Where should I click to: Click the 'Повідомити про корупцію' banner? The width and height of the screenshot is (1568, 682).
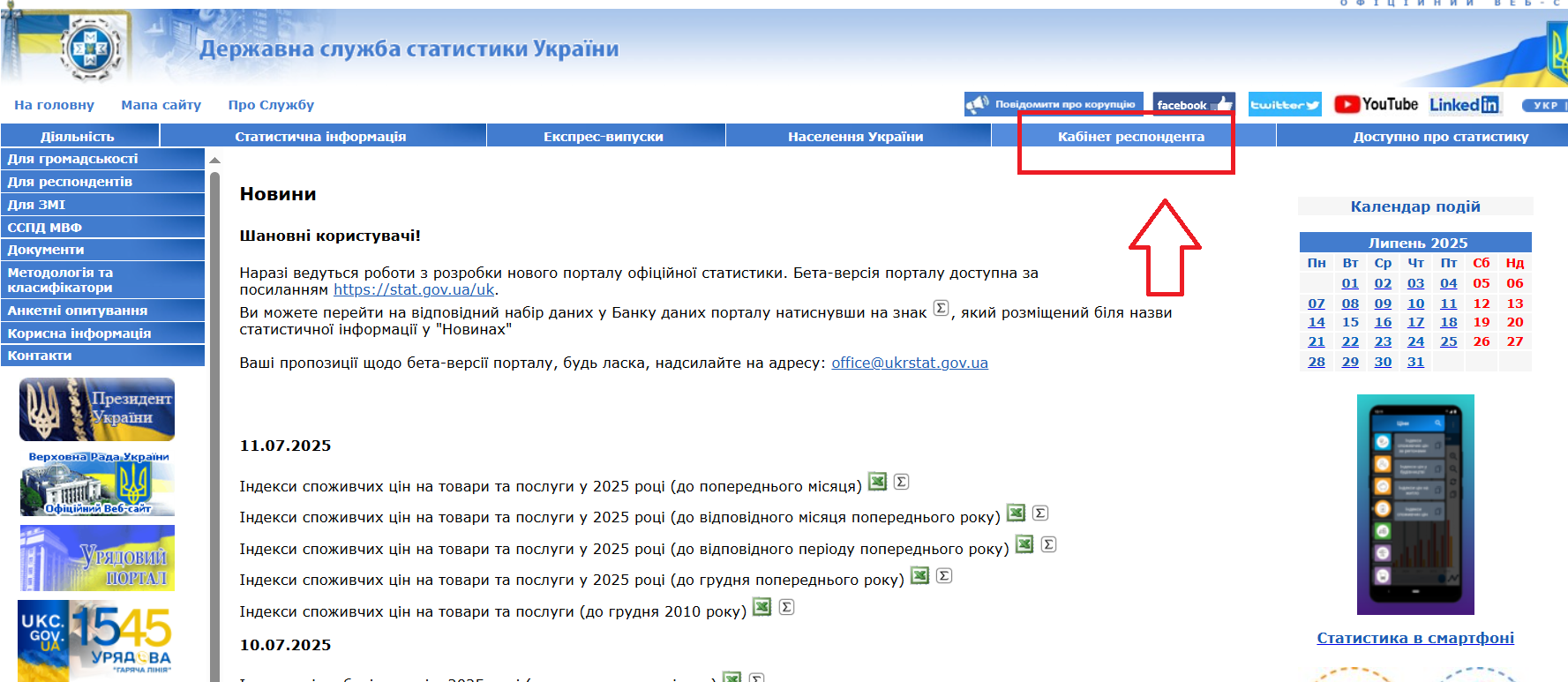point(1054,104)
